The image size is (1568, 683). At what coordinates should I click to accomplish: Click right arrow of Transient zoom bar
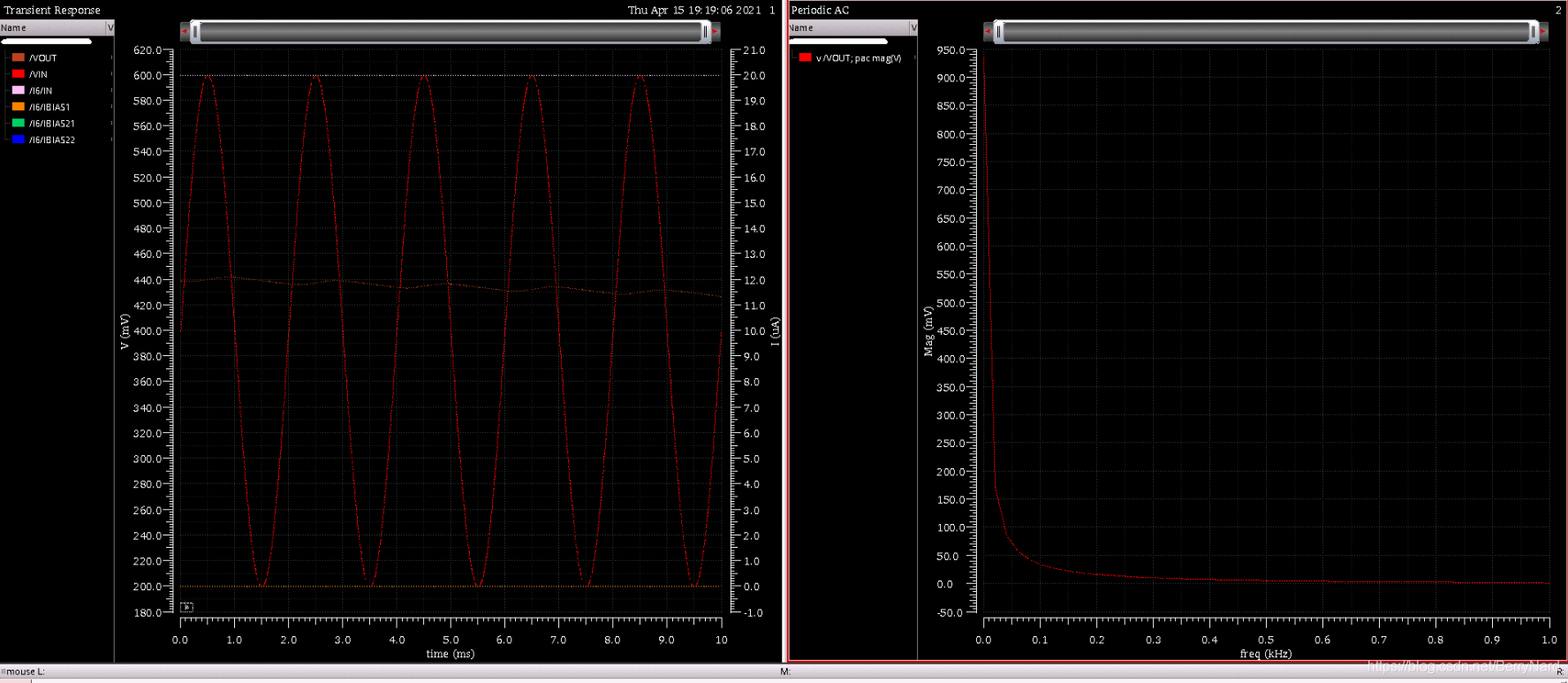(x=715, y=32)
